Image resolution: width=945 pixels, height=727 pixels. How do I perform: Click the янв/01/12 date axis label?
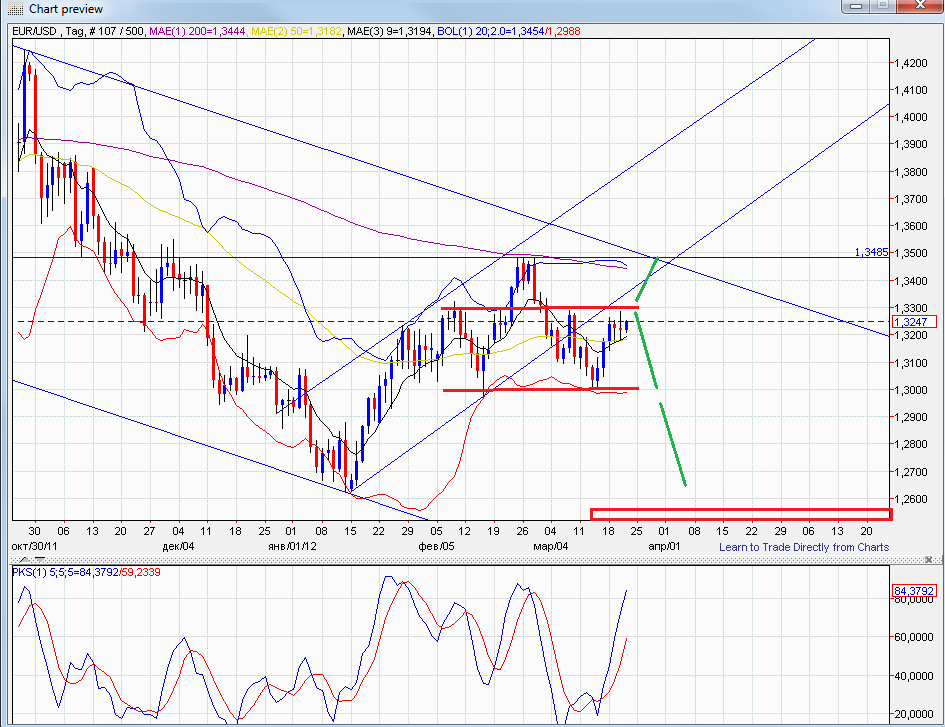coord(292,546)
